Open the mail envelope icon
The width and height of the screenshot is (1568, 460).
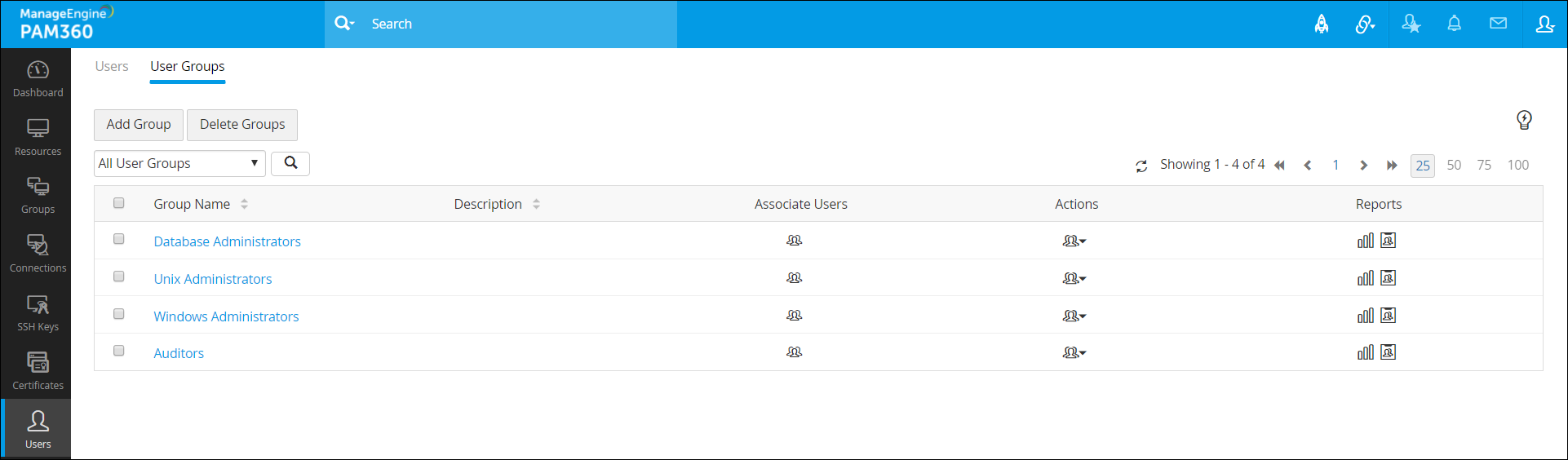point(1498,24)
